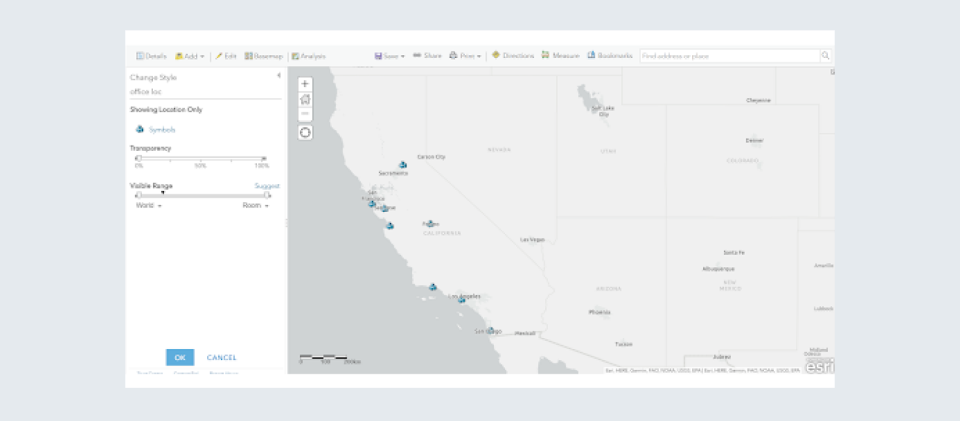Open the Measure tool
The width and height of the screenshot is (960, 421).
[561, 56]
